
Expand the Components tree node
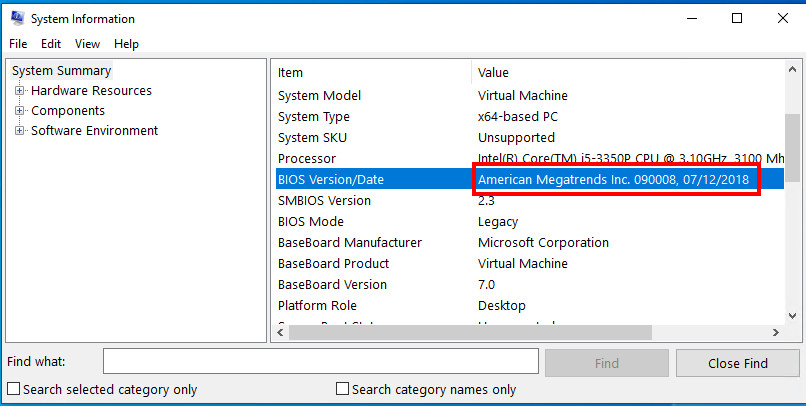(x=19, y=111)
